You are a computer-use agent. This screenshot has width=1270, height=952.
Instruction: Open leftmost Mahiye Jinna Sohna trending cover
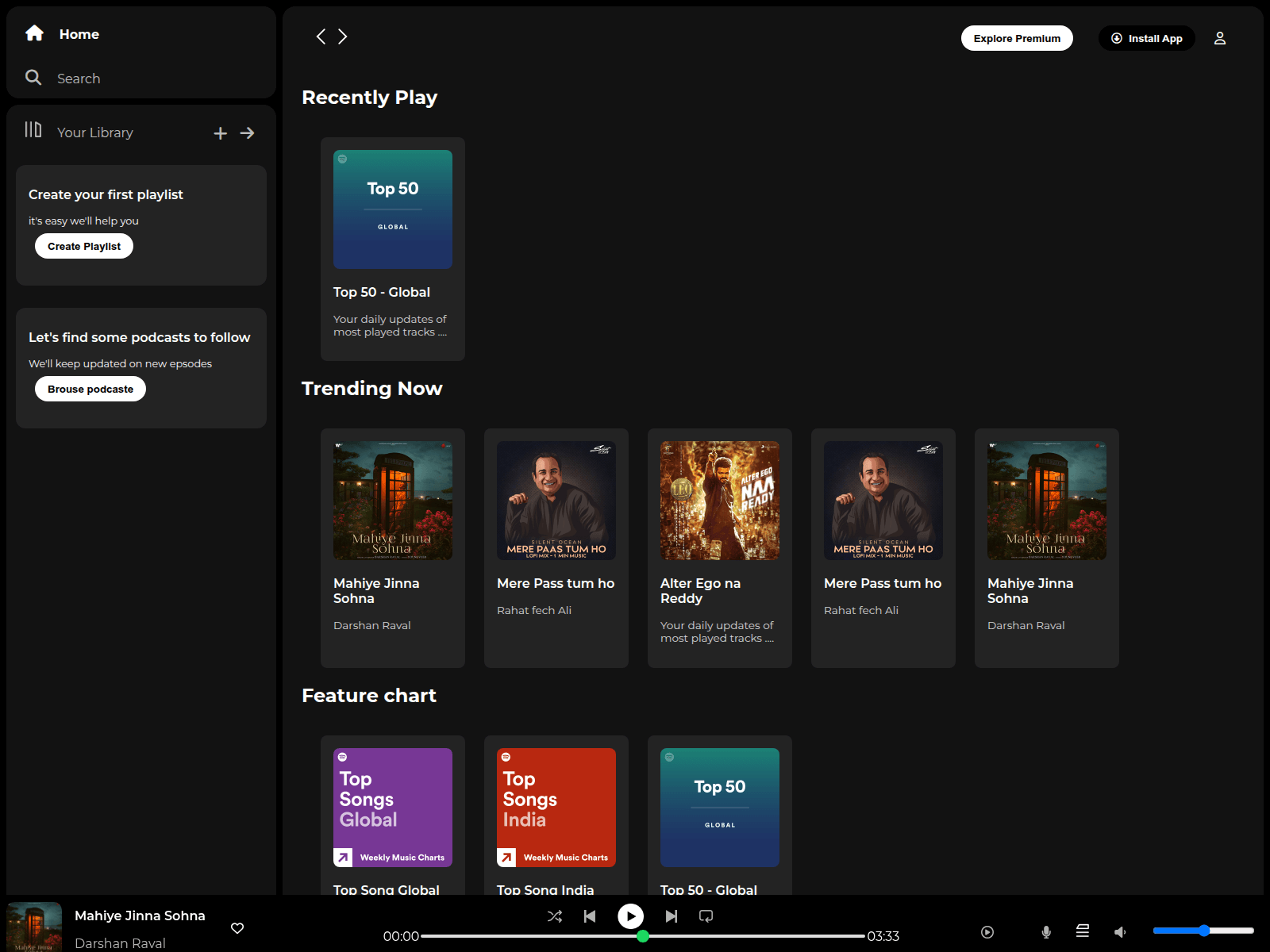pos(393,501)
